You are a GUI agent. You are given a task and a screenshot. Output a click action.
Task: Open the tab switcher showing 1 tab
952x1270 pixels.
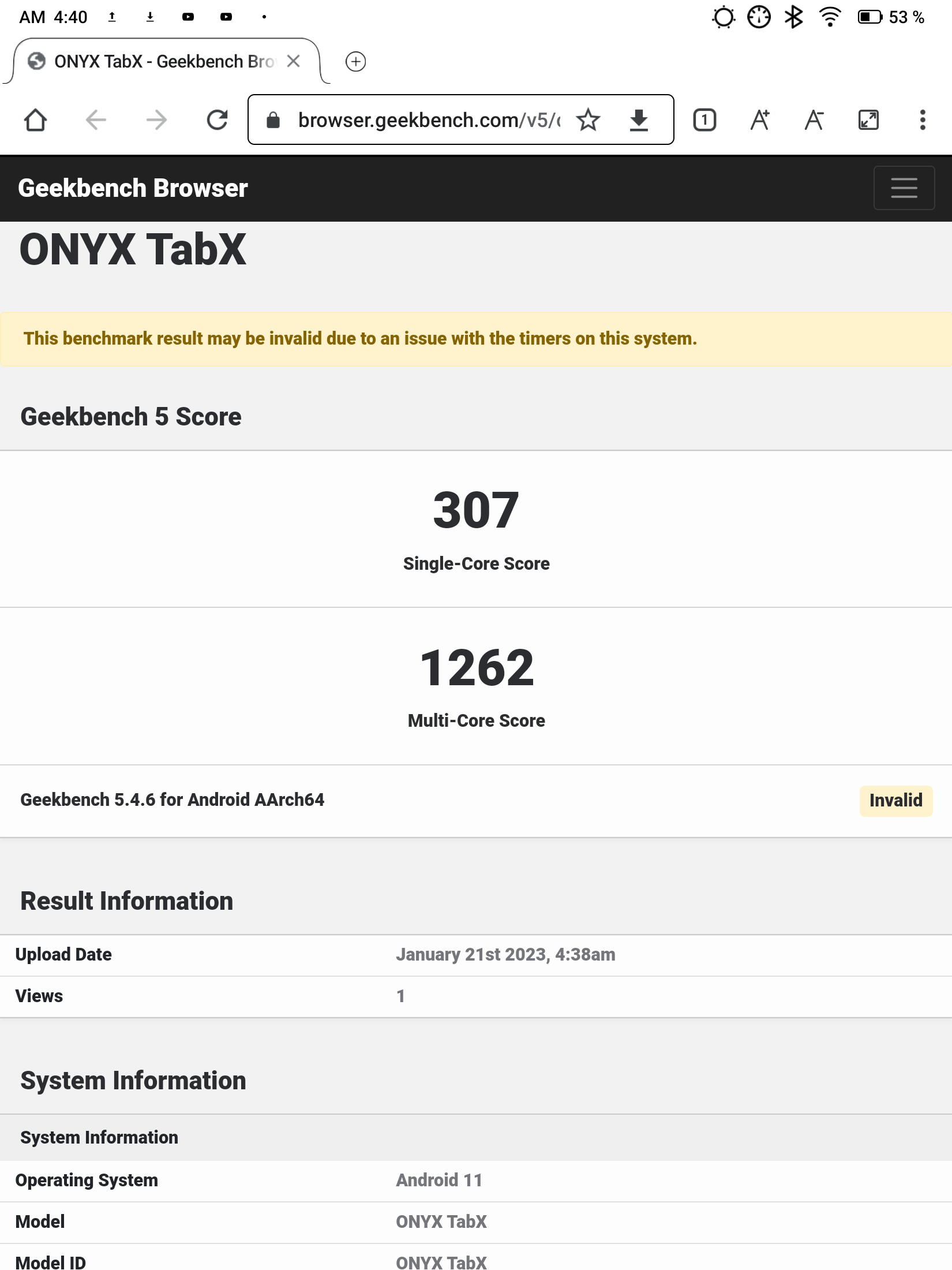pos(704,120)
